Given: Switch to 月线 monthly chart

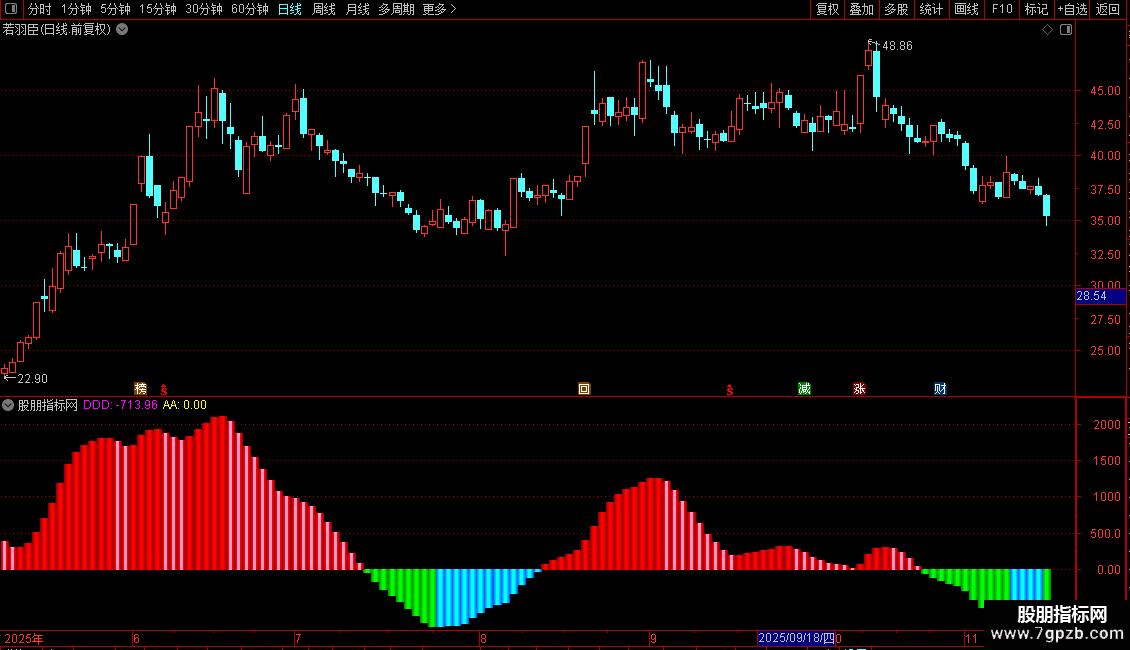Looking at the screenshot, I should [357, 9].
